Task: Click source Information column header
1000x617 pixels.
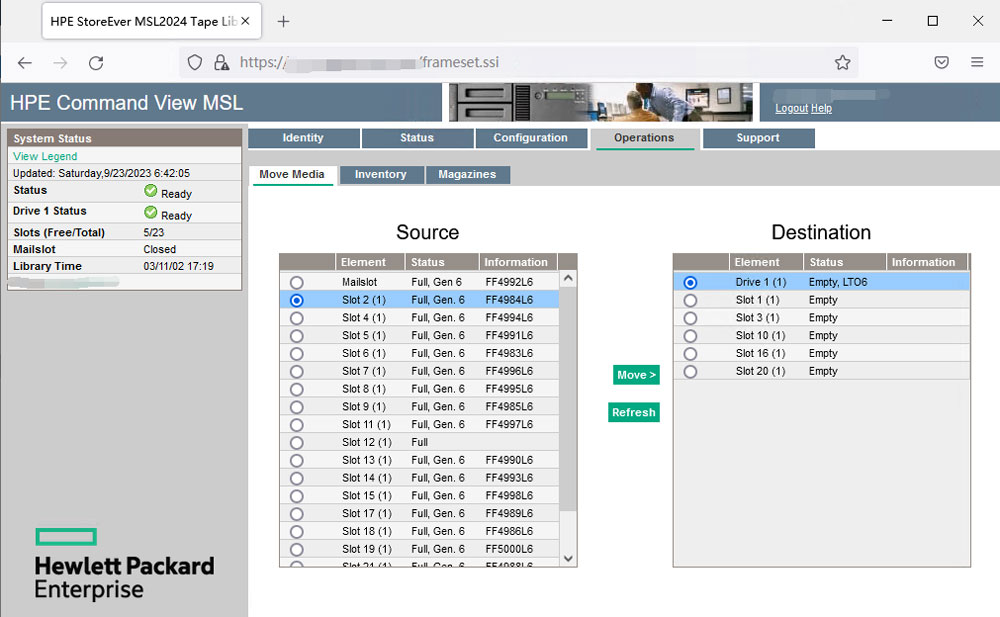Action: pos(517,262)
